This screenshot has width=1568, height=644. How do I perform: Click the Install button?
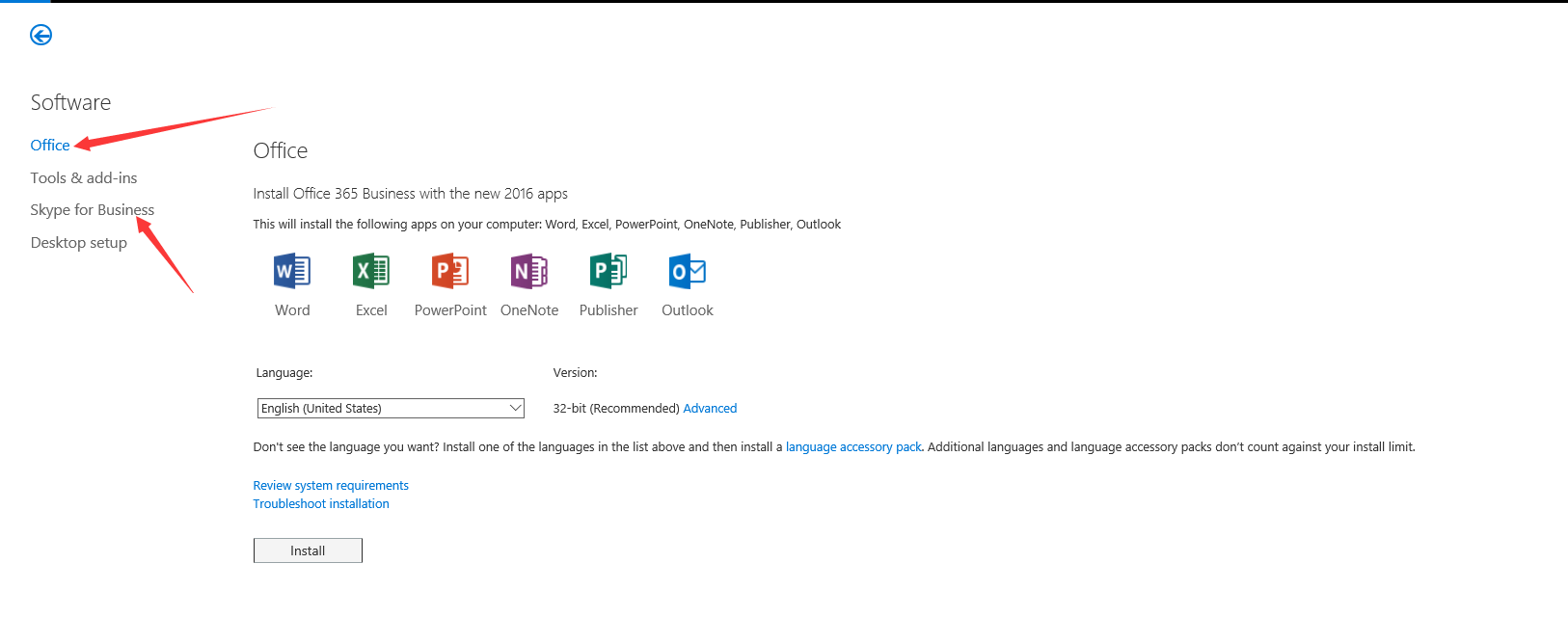pos(308,550)
